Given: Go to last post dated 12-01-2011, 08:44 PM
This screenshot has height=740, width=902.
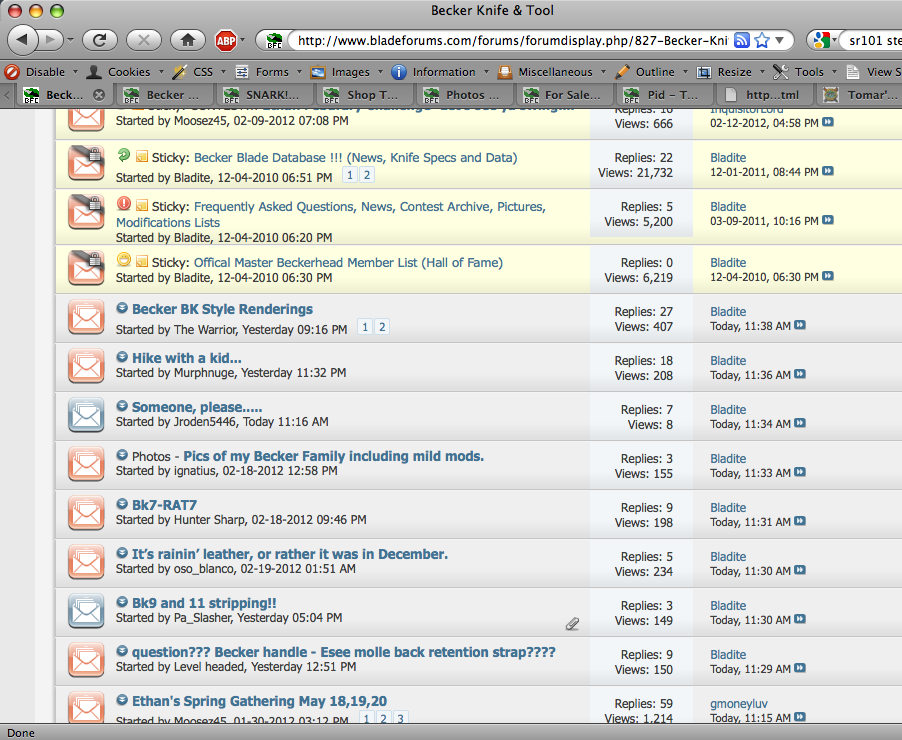Looking at the screenshot, I should [828, 171].
